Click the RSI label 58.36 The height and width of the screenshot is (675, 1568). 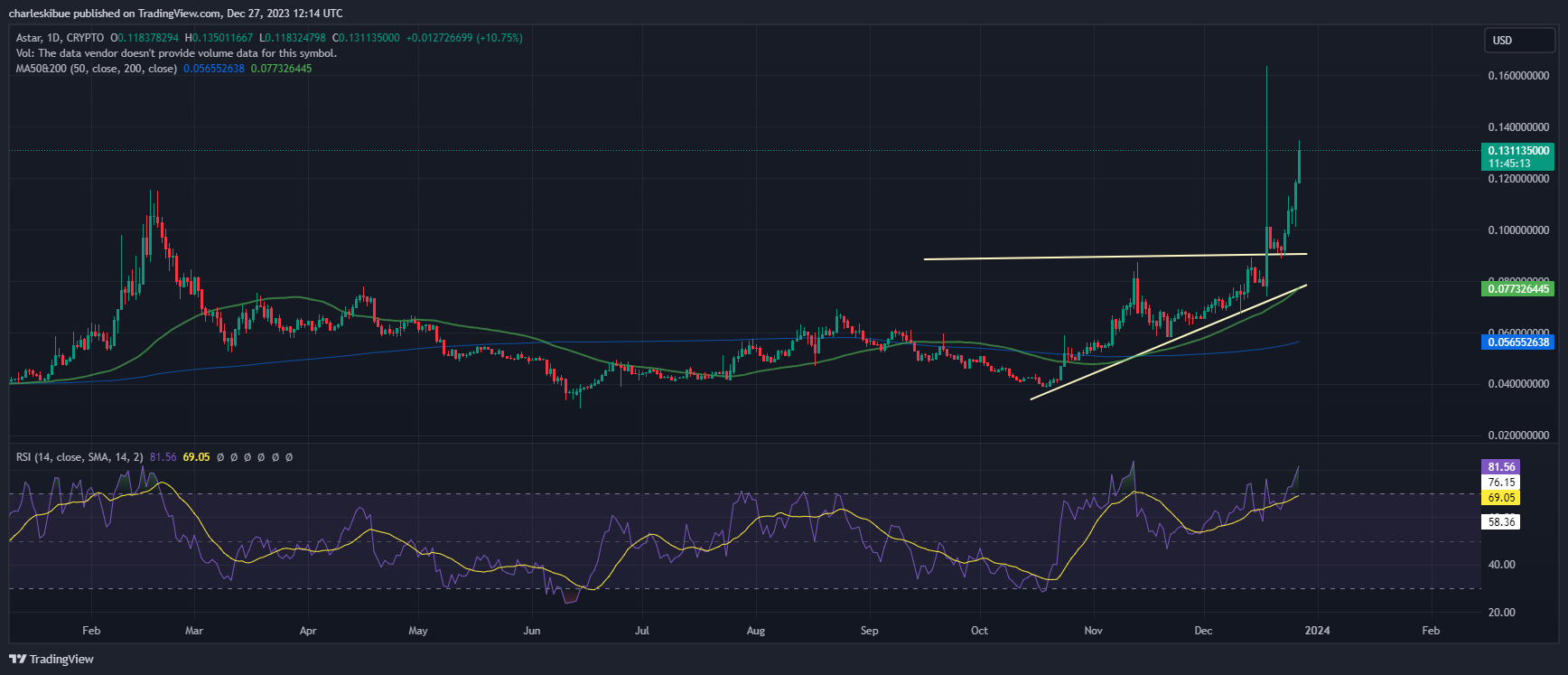click(1501, 522)
